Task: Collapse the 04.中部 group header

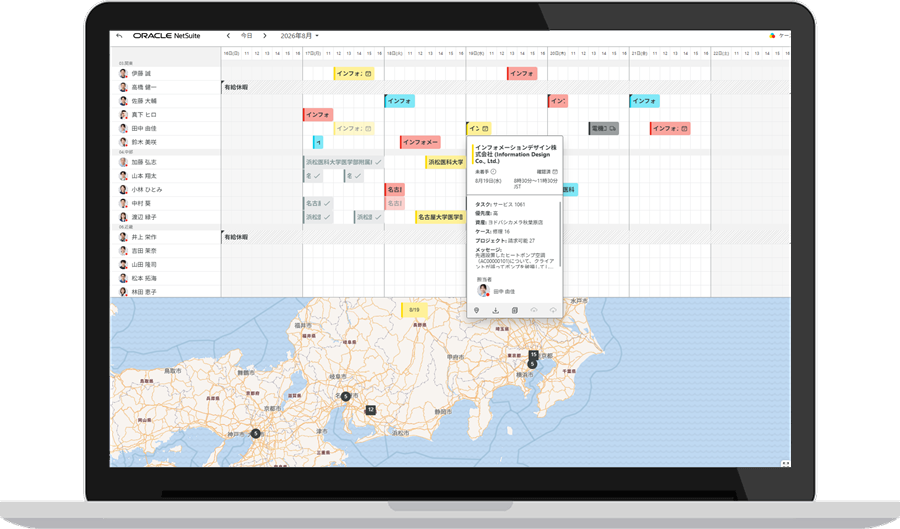Action: (x=126, y=152)
